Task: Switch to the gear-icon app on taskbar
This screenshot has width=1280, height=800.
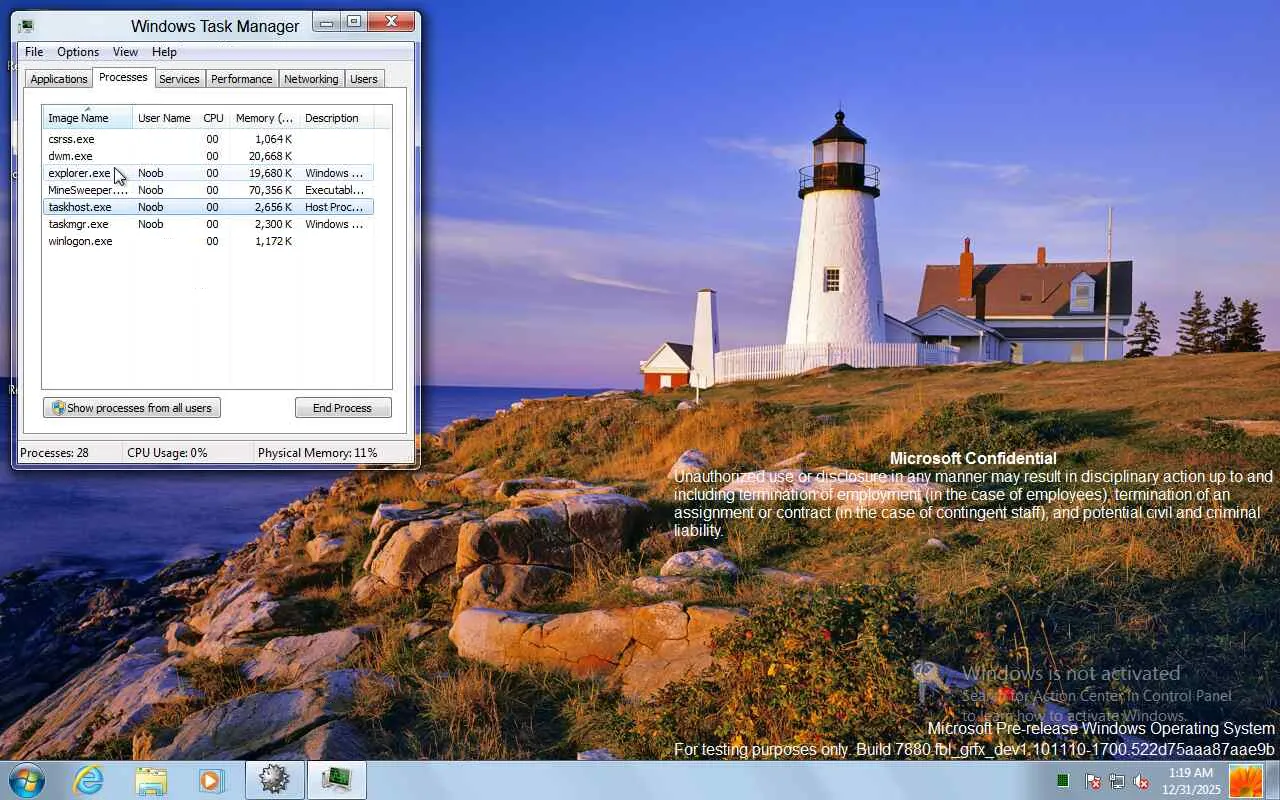Action: (275, 780)
